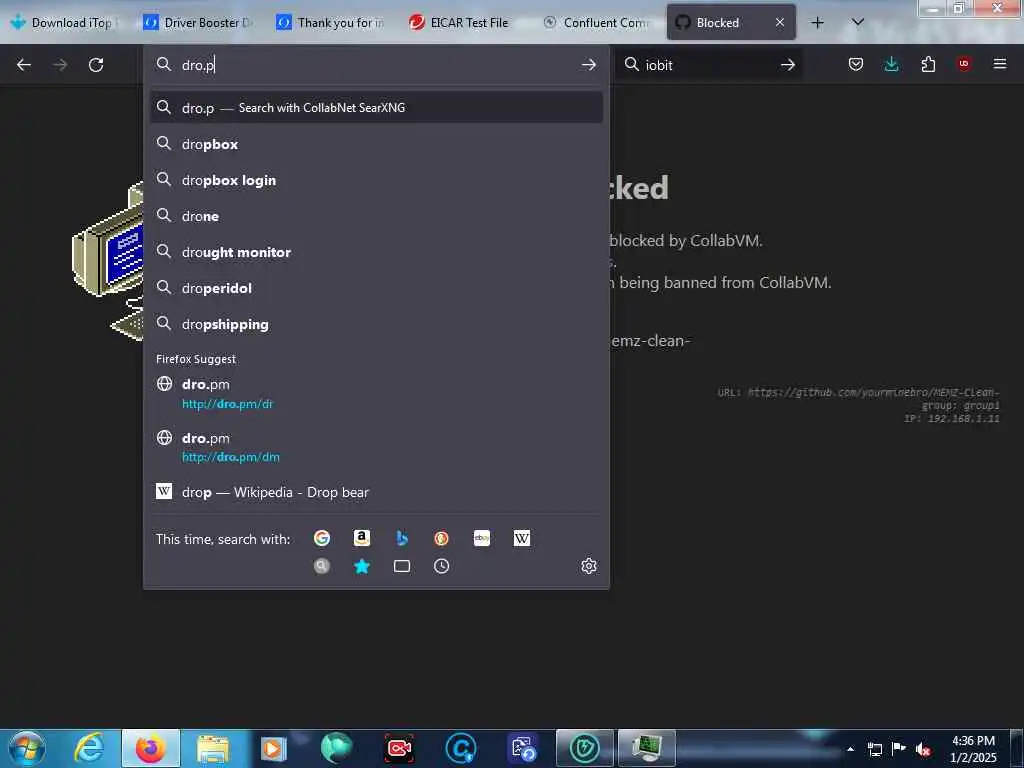Click Firefox icon in taskbar
The image size is (1024, 768).
pos(150,748)
